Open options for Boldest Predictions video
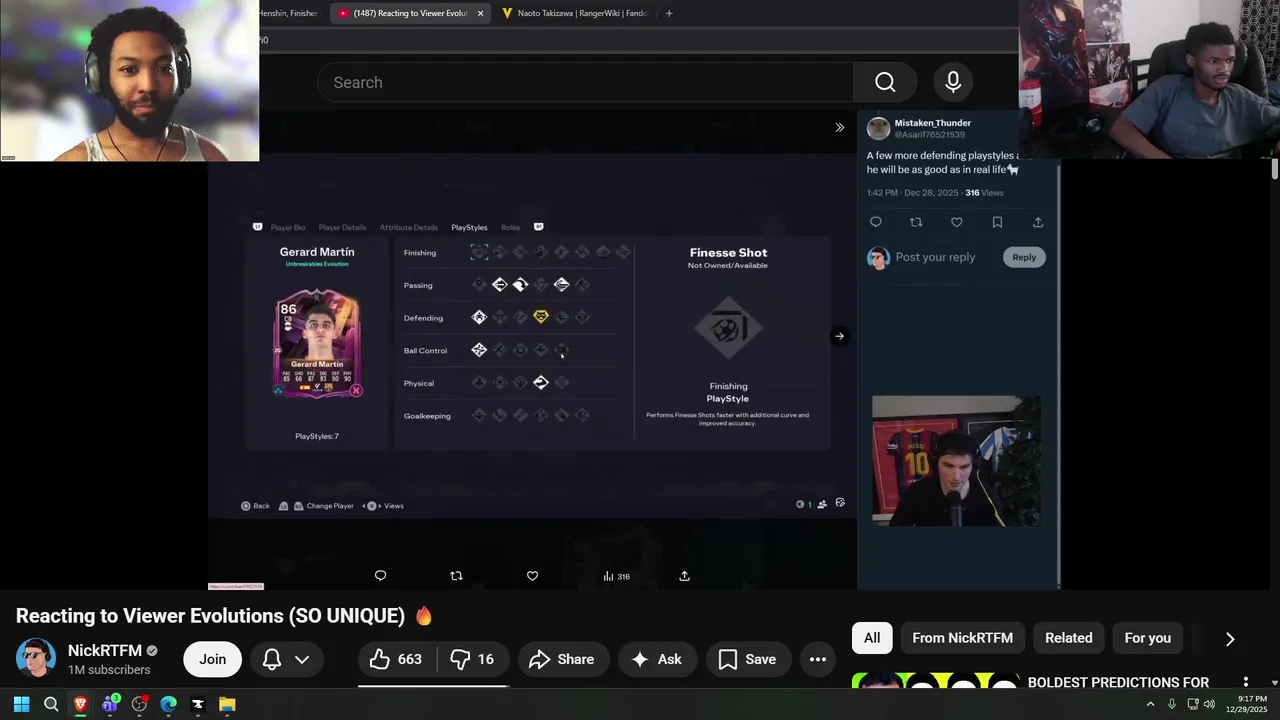1280x720 pixels. [x=1246, y=682]
